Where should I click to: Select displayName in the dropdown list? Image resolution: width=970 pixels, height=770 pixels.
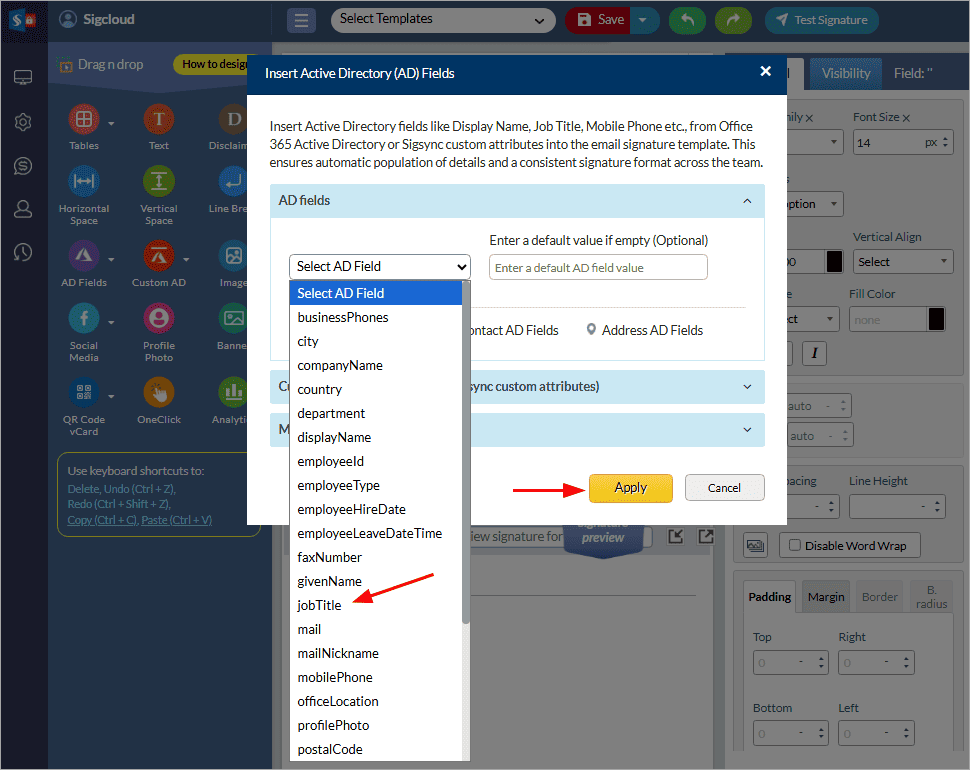pyautogui.click(x=334, y=437)
